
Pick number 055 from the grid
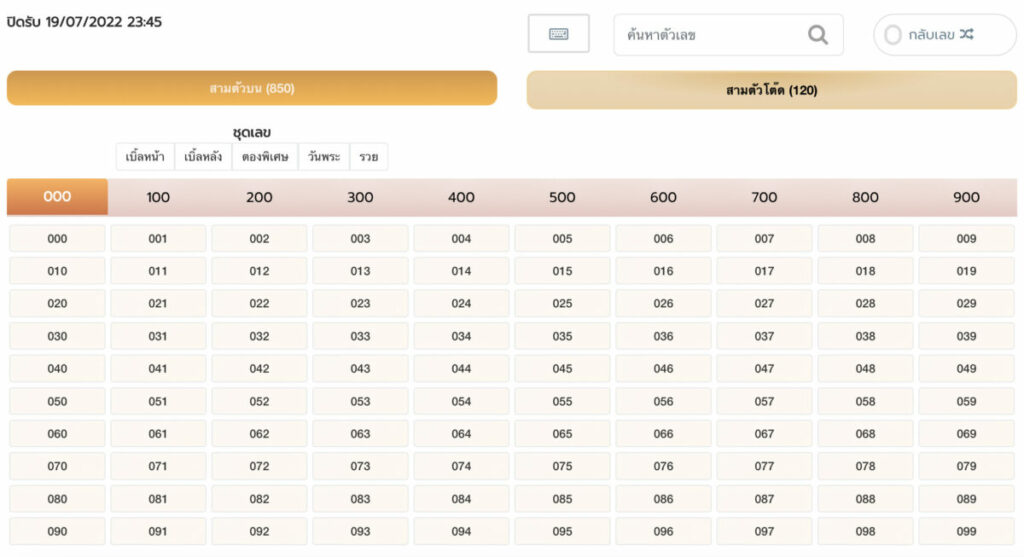pos(562,401)
